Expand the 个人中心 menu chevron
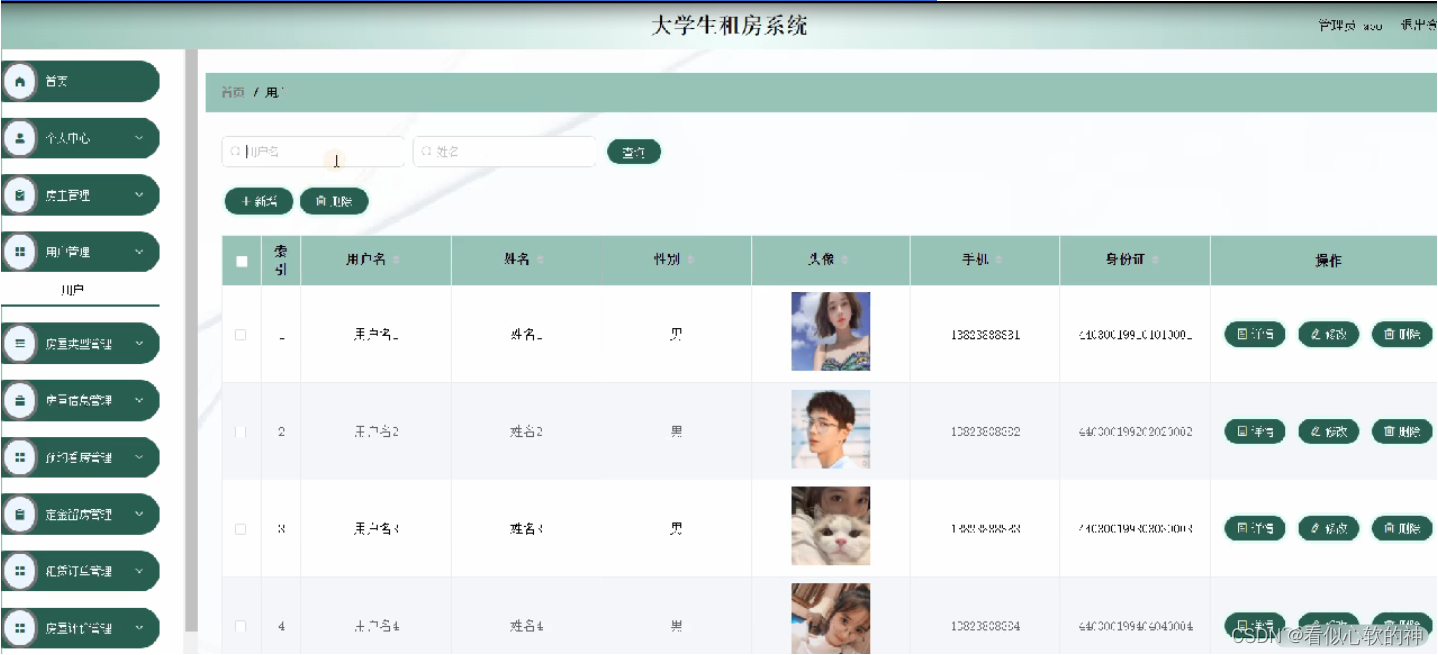 click(139, 138)
